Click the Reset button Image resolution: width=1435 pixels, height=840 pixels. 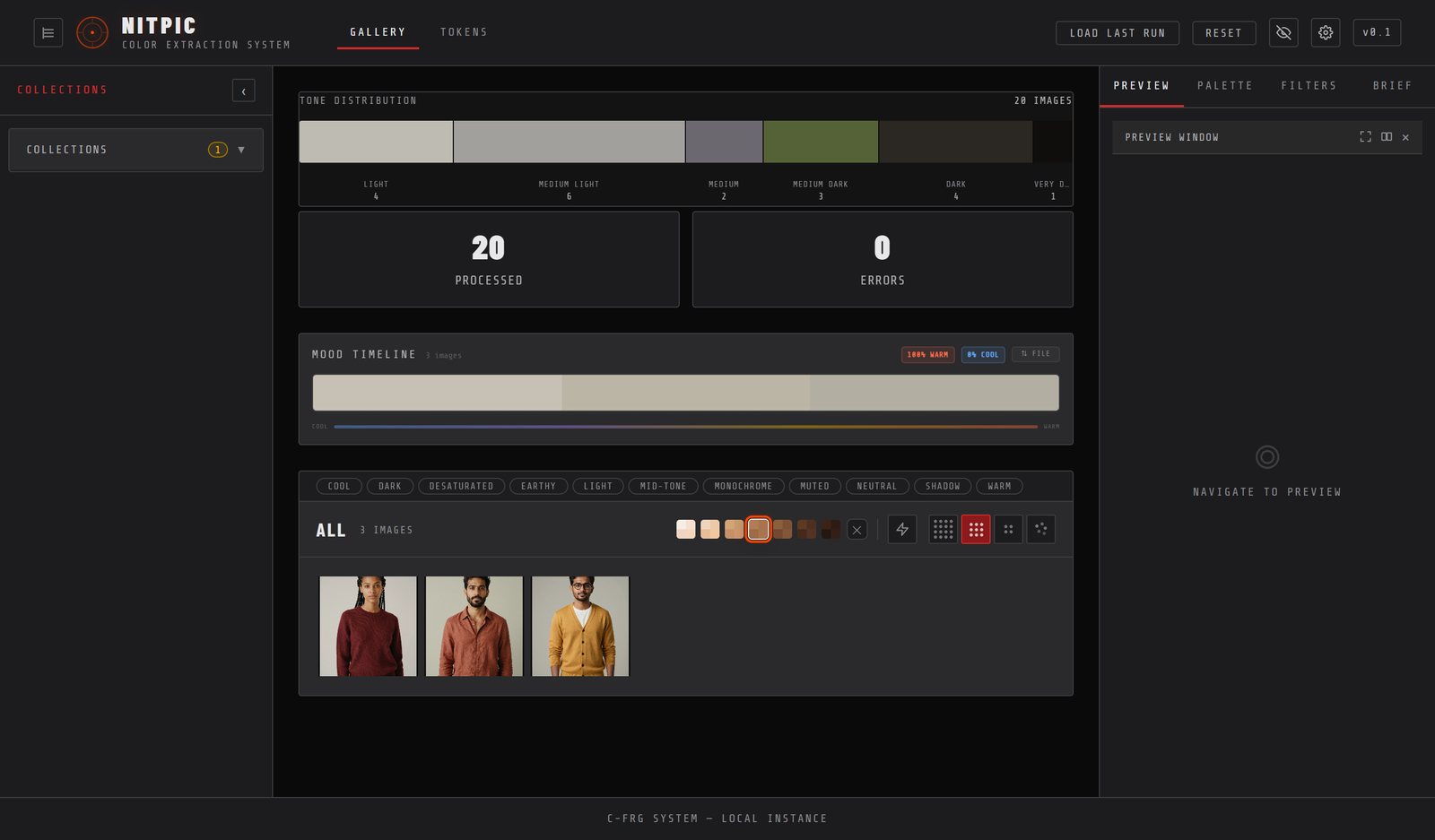pyautogui.click(x=1223, y=33)
